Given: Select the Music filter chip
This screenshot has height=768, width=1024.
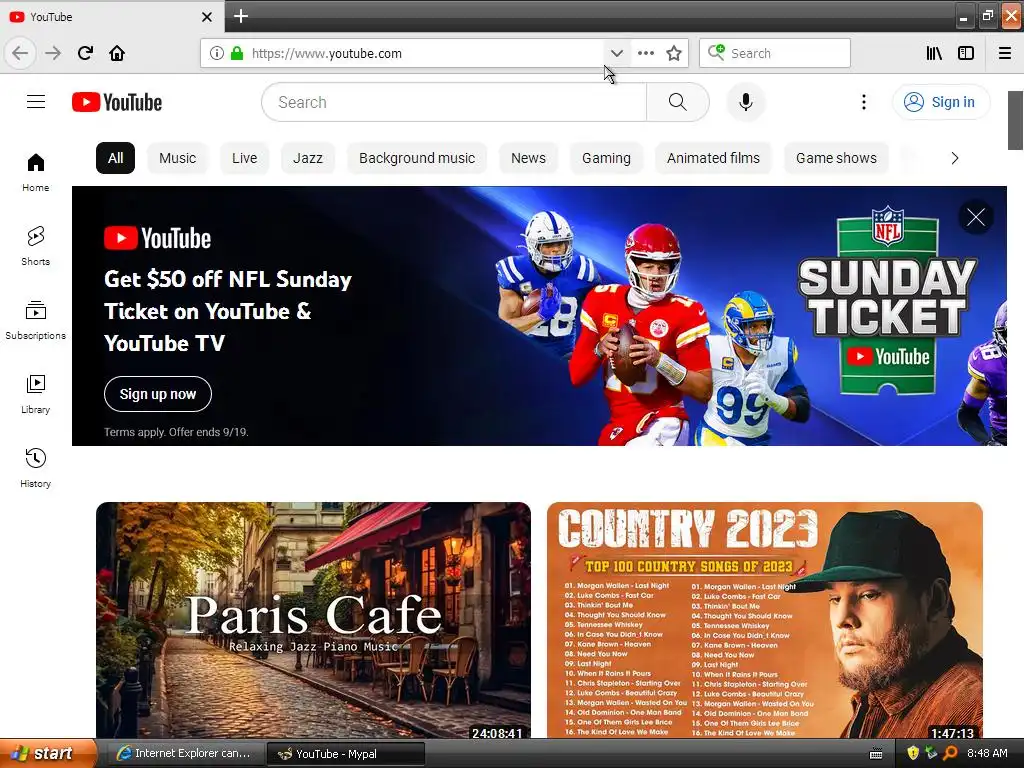Looking at the screenshot, I should click(178, 158).
